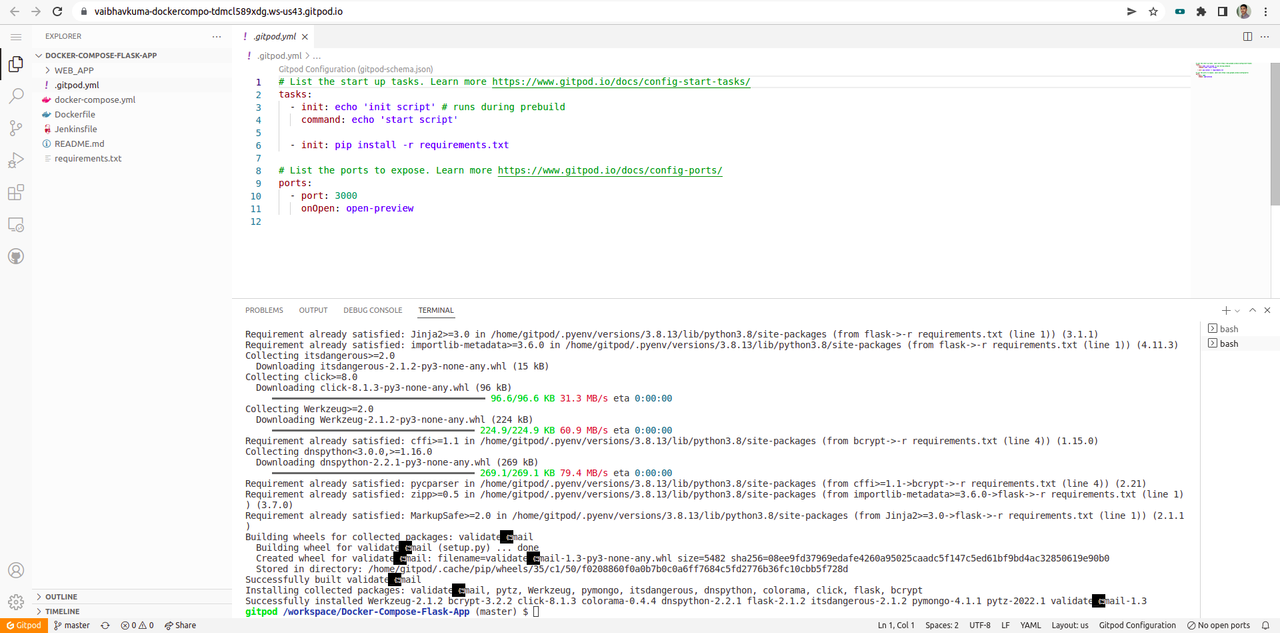The width and height of the screenshot is (1280, 633).
Task: Open the Manage gear icon
Action: (x=16, y=602)
